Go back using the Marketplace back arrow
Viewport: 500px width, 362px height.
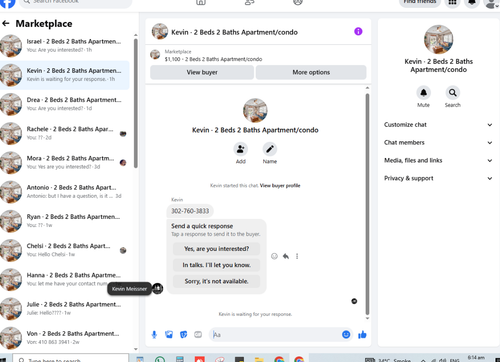(6, 23)
